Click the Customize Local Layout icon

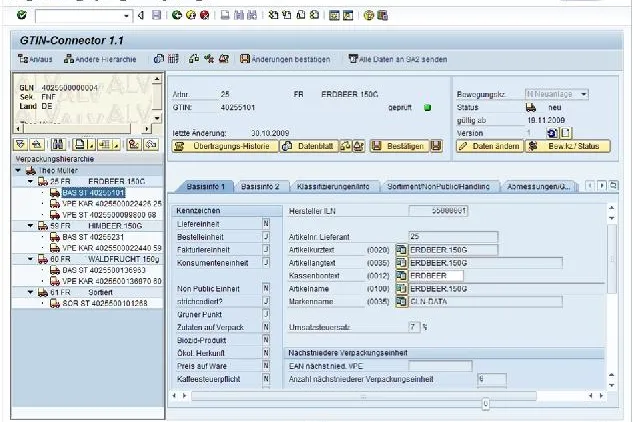click(382, 15)
